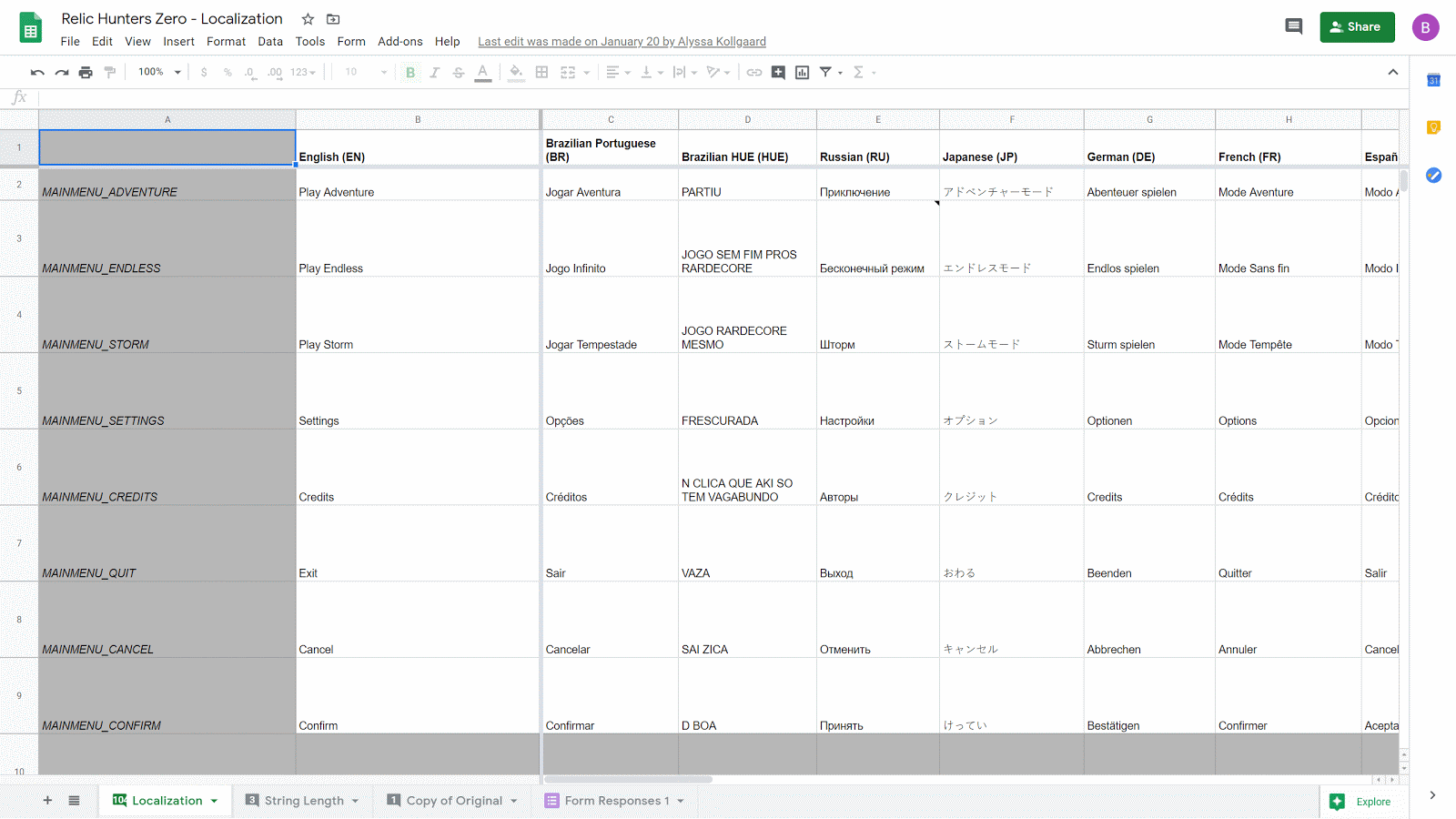Click the Insert chart icon
This screenshot has height=819, width=1456.
coord(802,72)
